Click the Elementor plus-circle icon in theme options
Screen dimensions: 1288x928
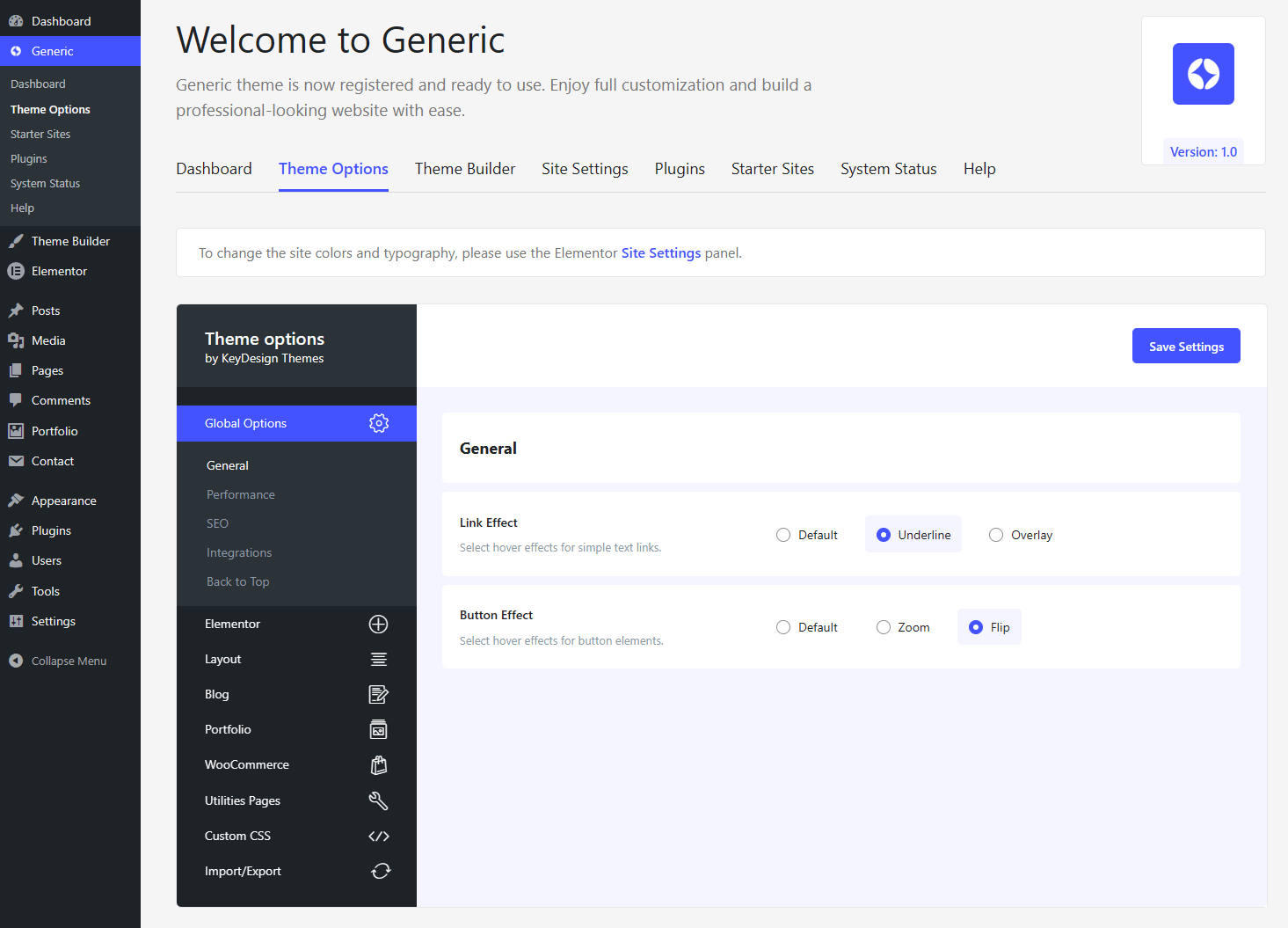[x=379, y=624]
